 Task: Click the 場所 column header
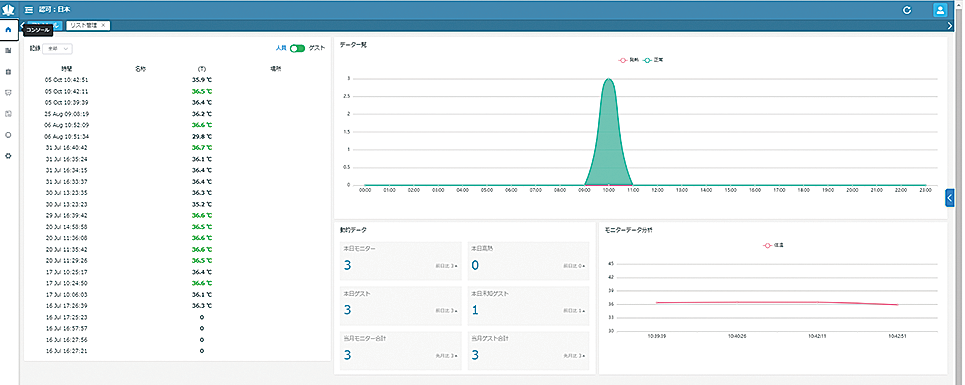(276, 69)
